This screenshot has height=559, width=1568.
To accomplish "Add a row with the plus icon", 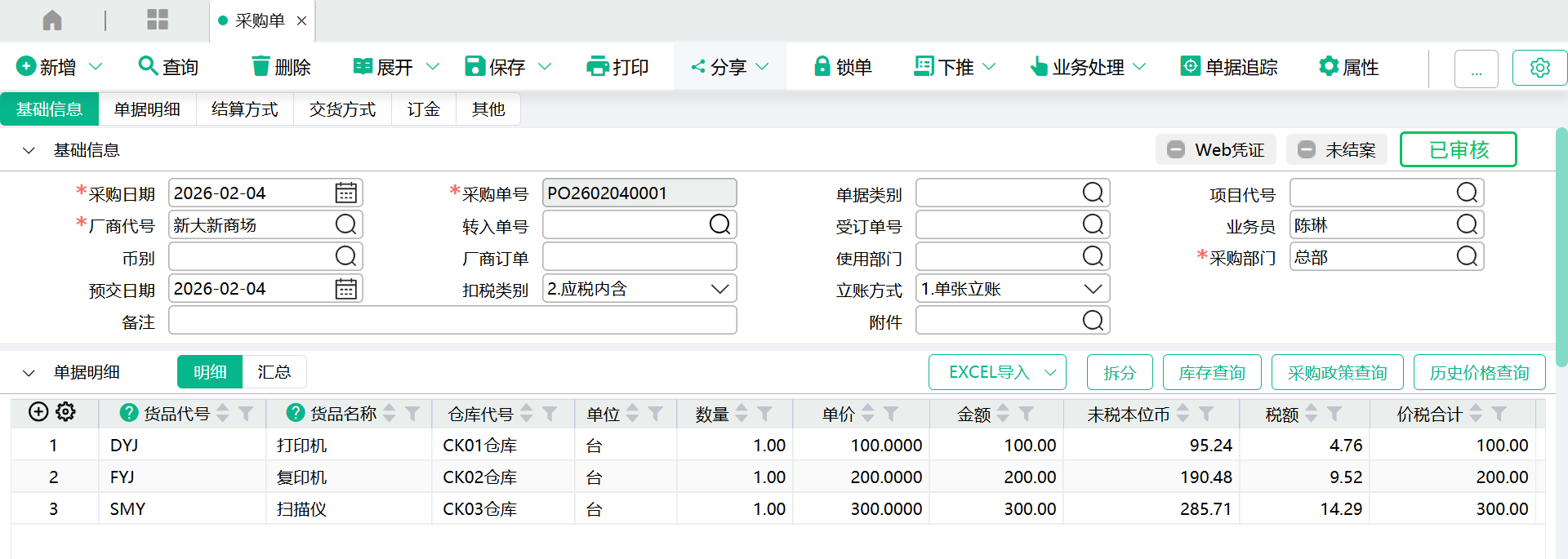I will pos(38,412).
